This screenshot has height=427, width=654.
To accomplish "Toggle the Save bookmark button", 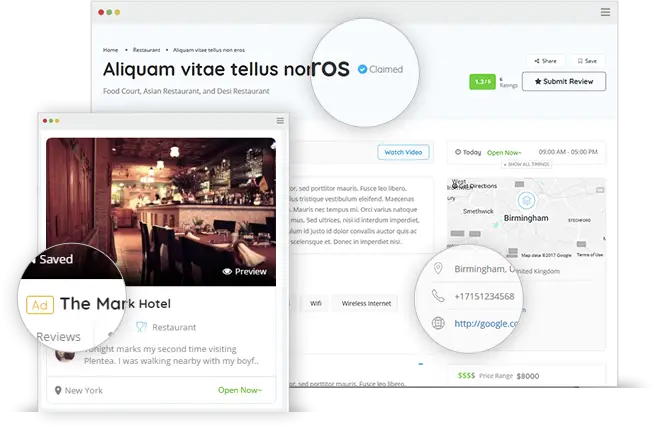I will coord(587,61).
